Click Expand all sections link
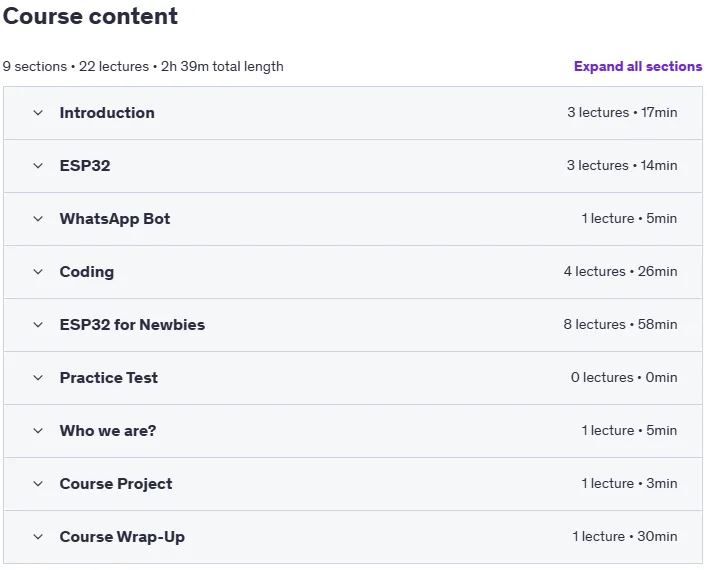Viewport: 707px width, 570px height. tap(638, 66)
